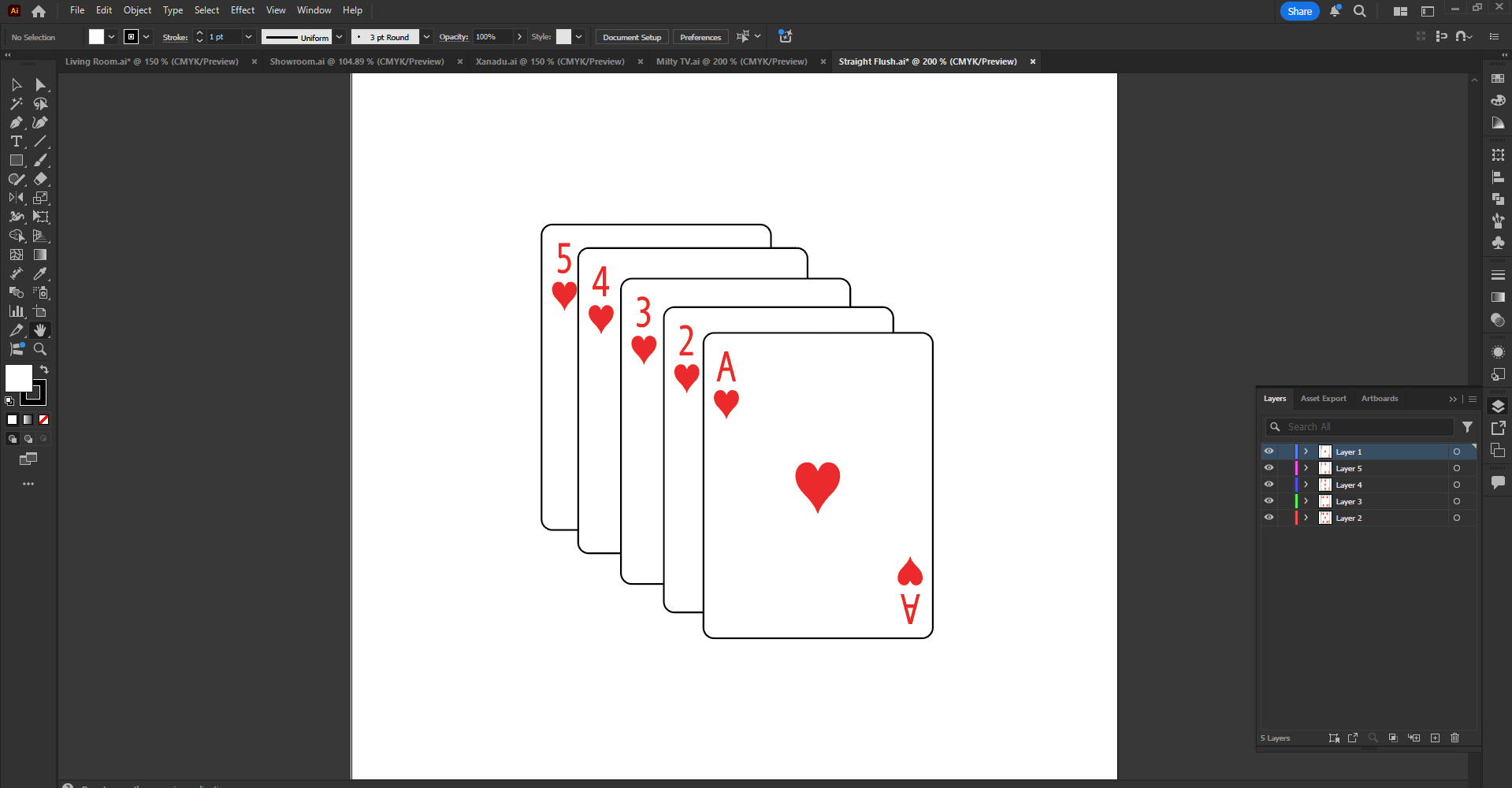
Task: Select the Eyedropper tool
Action: tap(40, 273)
